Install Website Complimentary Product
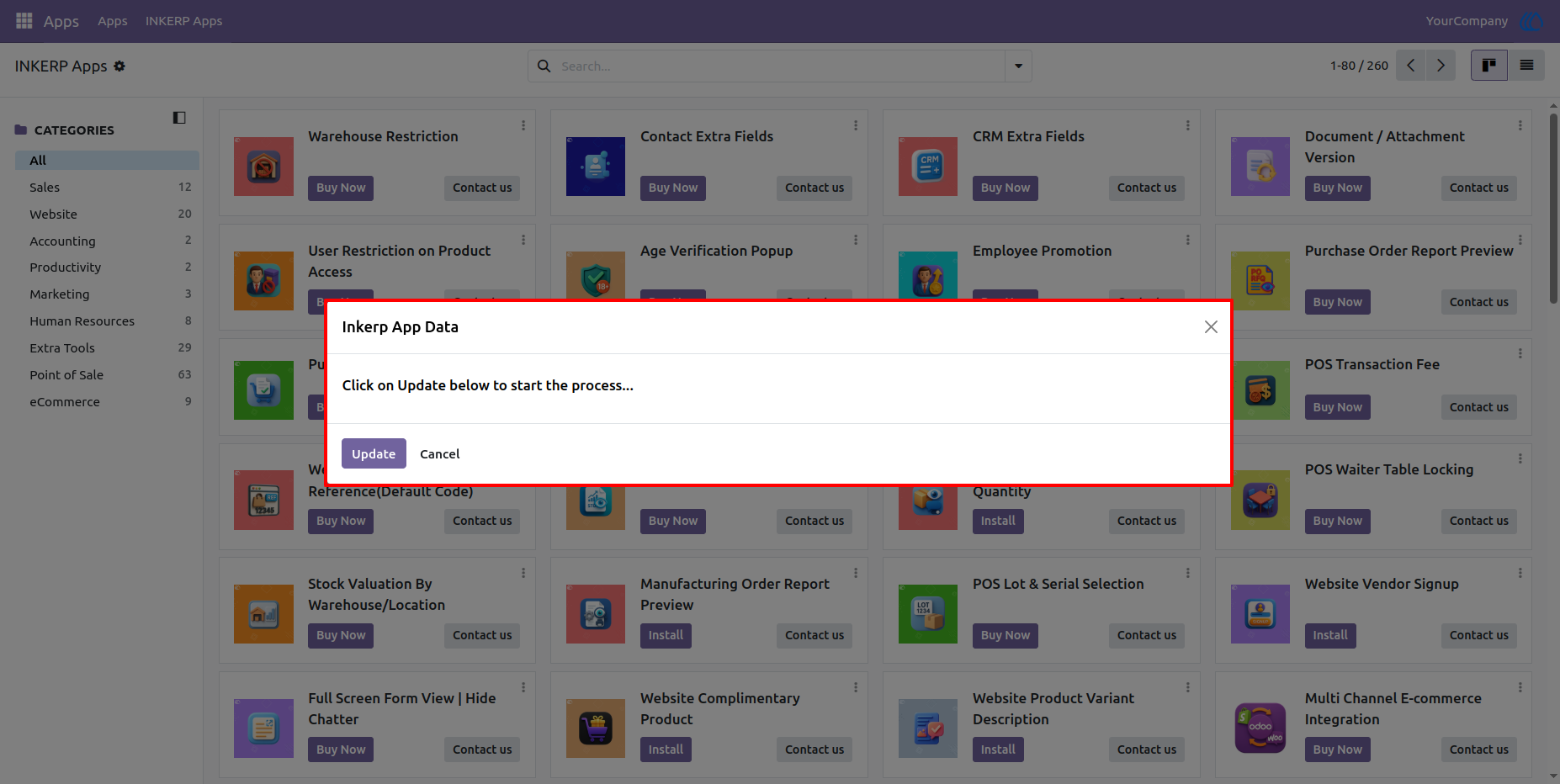Screen dimensions: 1560x784 coord(666,750)
